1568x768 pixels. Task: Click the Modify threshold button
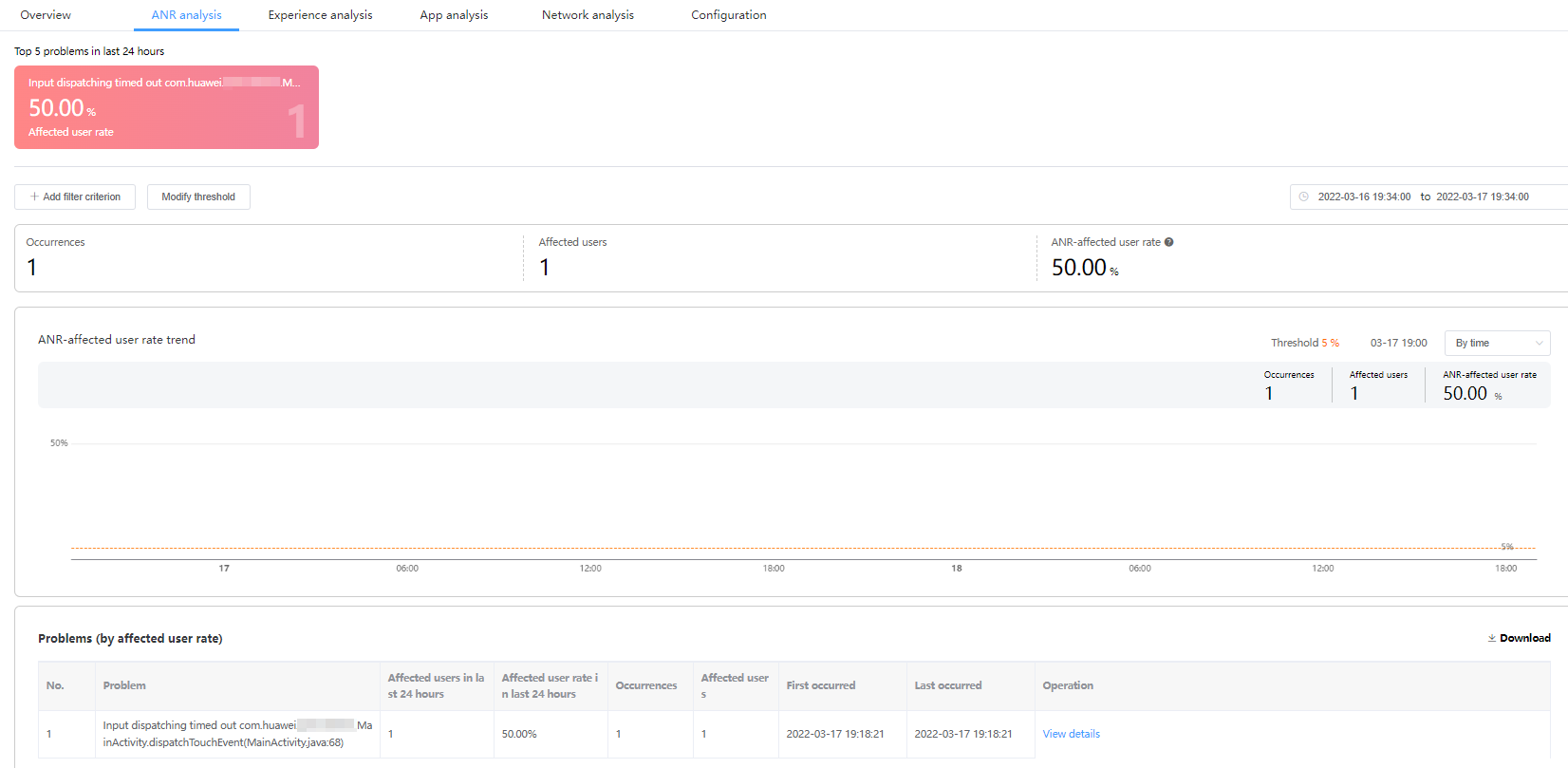(198, 197)
